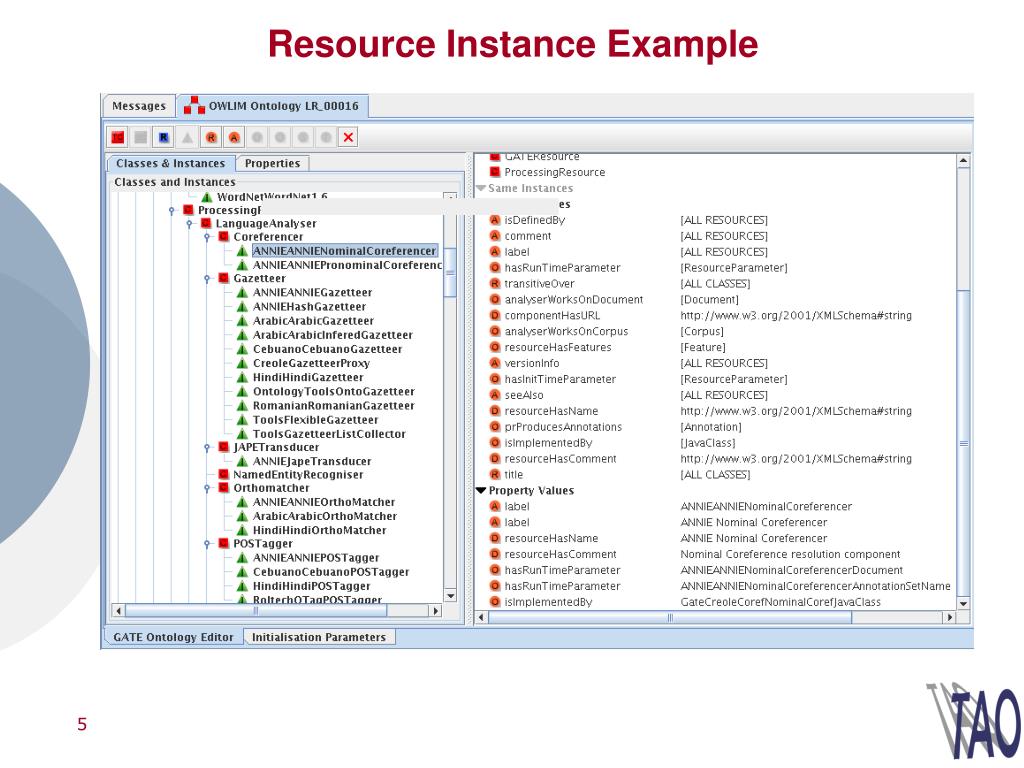Image resolution: width=1024 pixels, height=768 pixels.
Task: Click the red TC top class toolbar icon
Action: [x=118, y=137]
